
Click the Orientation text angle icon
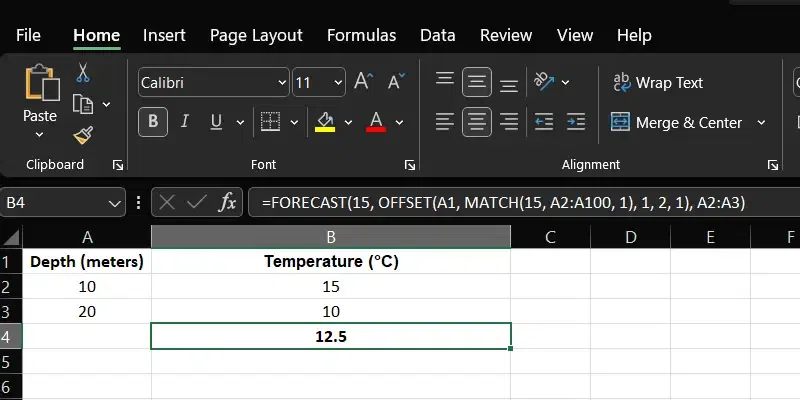click(x=543, y=82)
